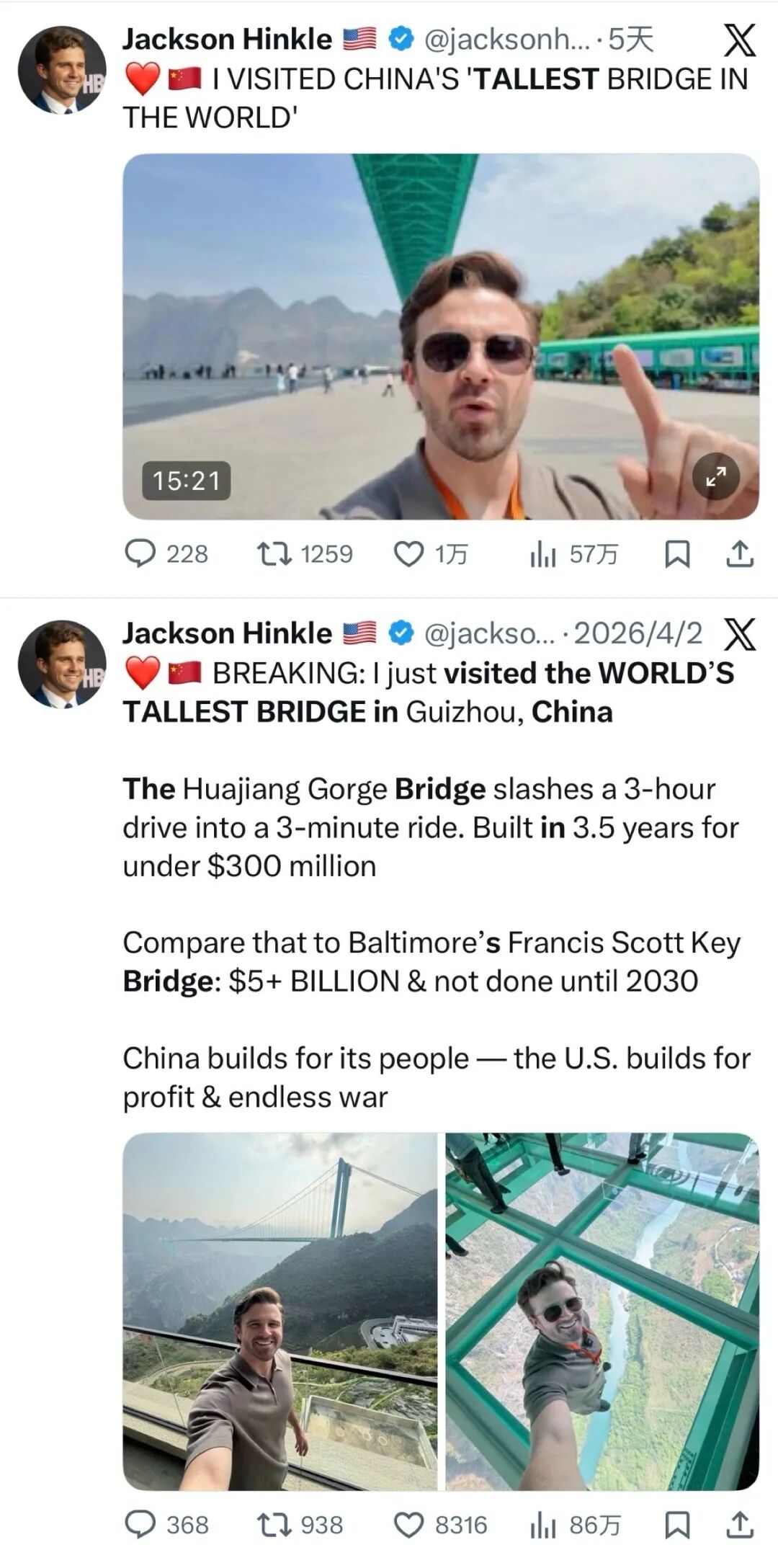Expand the video to fullscreen
The width and height of the screenshot is (778, 1568).
(715, 476)
